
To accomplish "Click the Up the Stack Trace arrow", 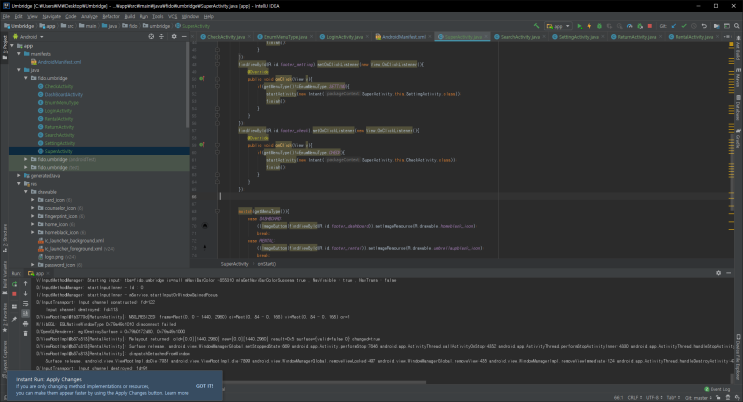I will click(x=26, y=283).
